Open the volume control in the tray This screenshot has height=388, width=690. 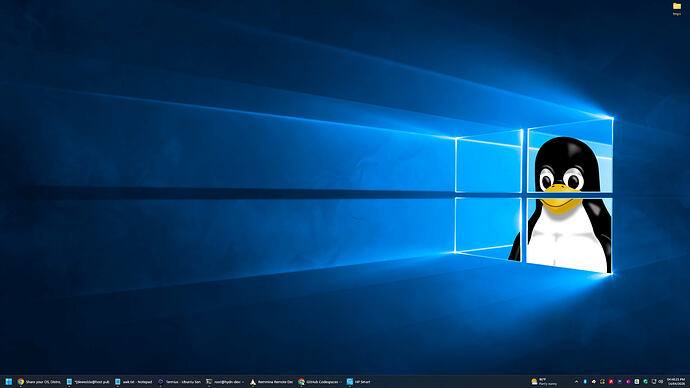[x=661, y=382]
